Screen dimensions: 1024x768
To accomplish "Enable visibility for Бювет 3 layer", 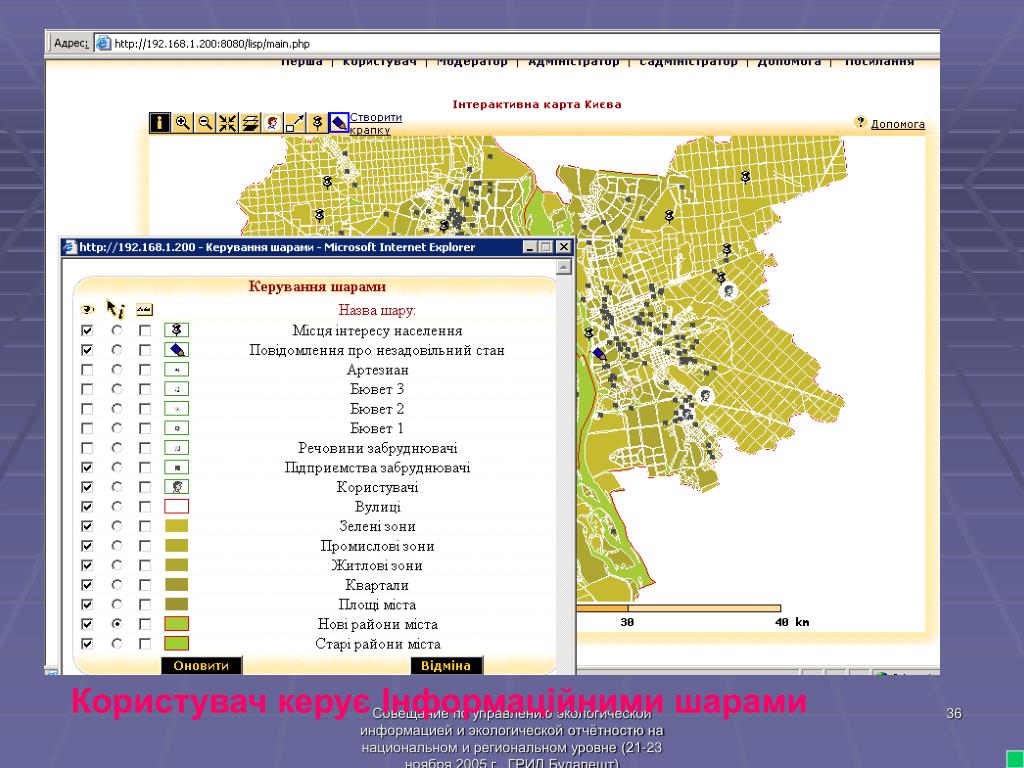I will pos(87,389).
